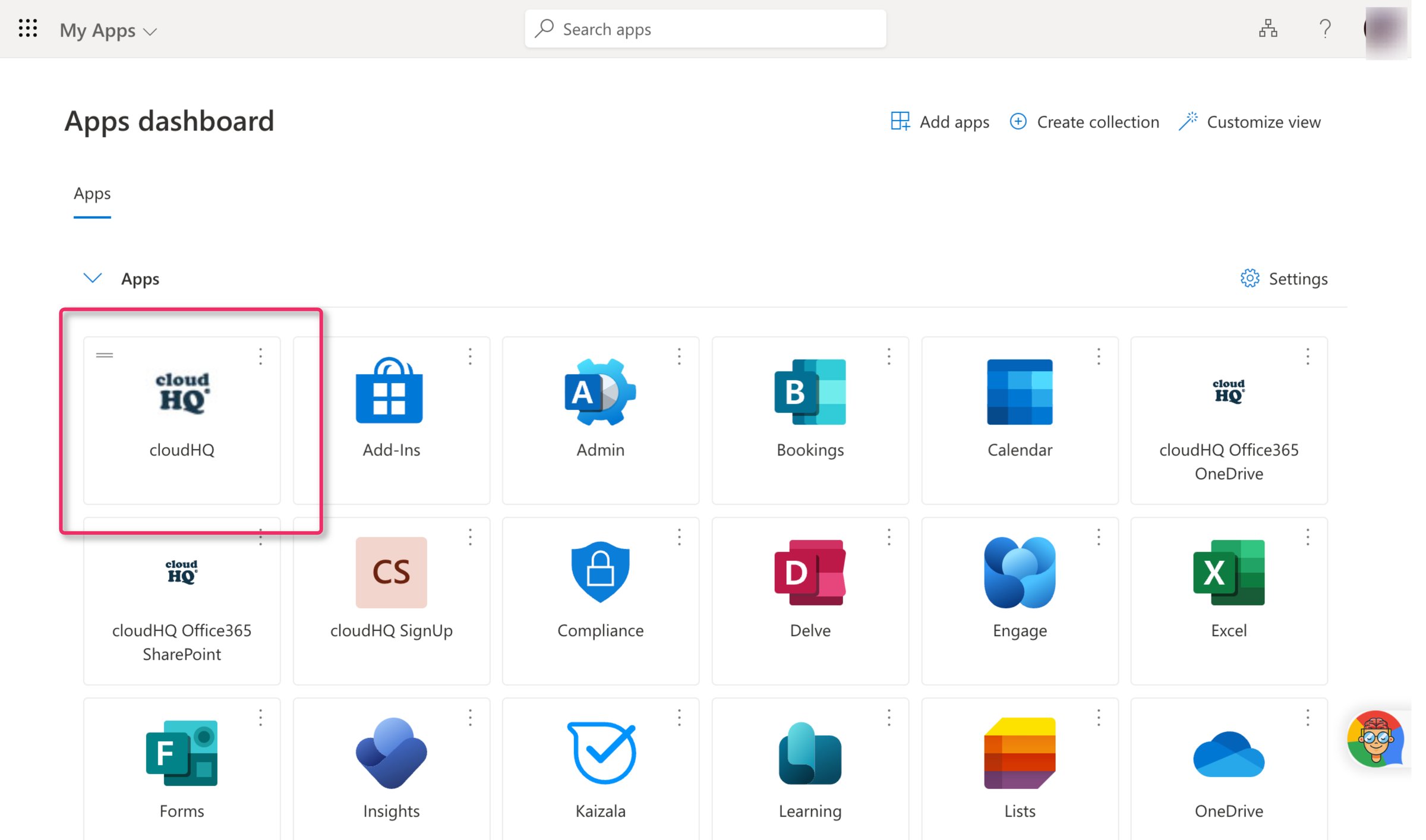Open the more options menu on Calendar tile
Viewport: 1426px width, 840px height.
1099,356
